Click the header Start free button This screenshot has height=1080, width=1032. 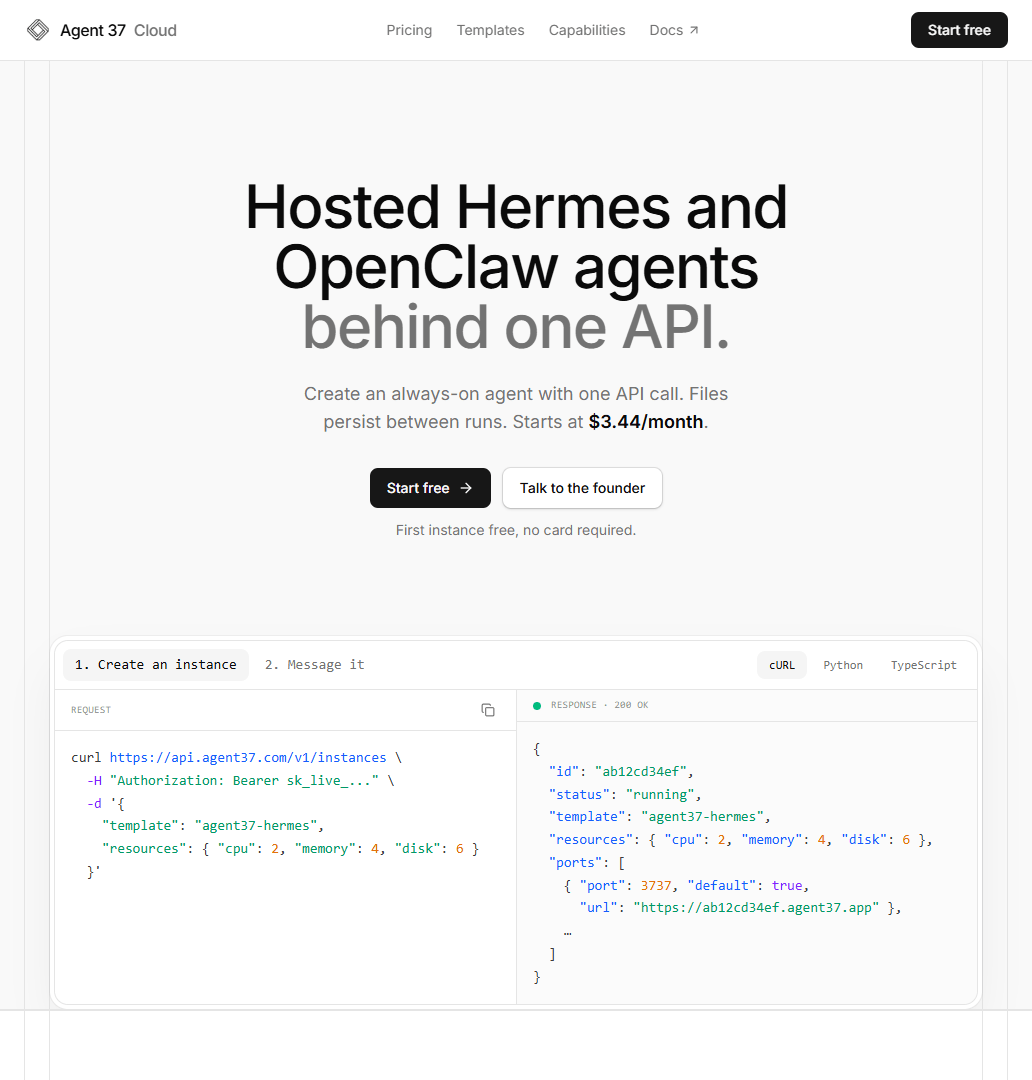pos(959,30)
